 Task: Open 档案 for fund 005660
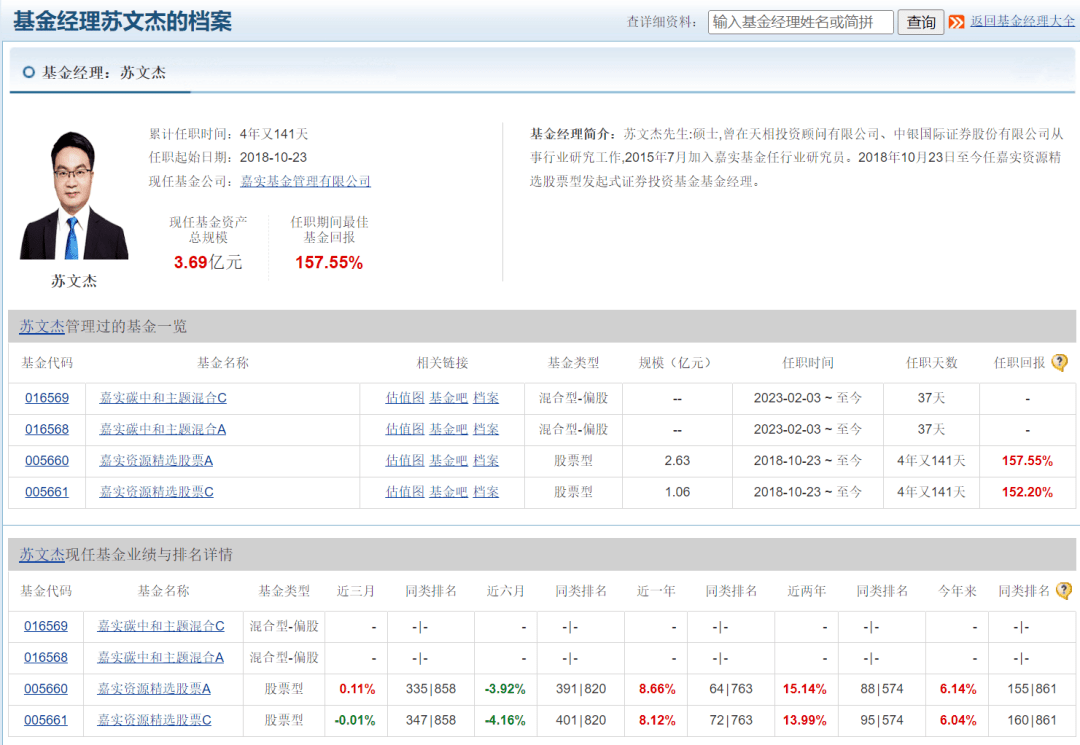[486, 461]
